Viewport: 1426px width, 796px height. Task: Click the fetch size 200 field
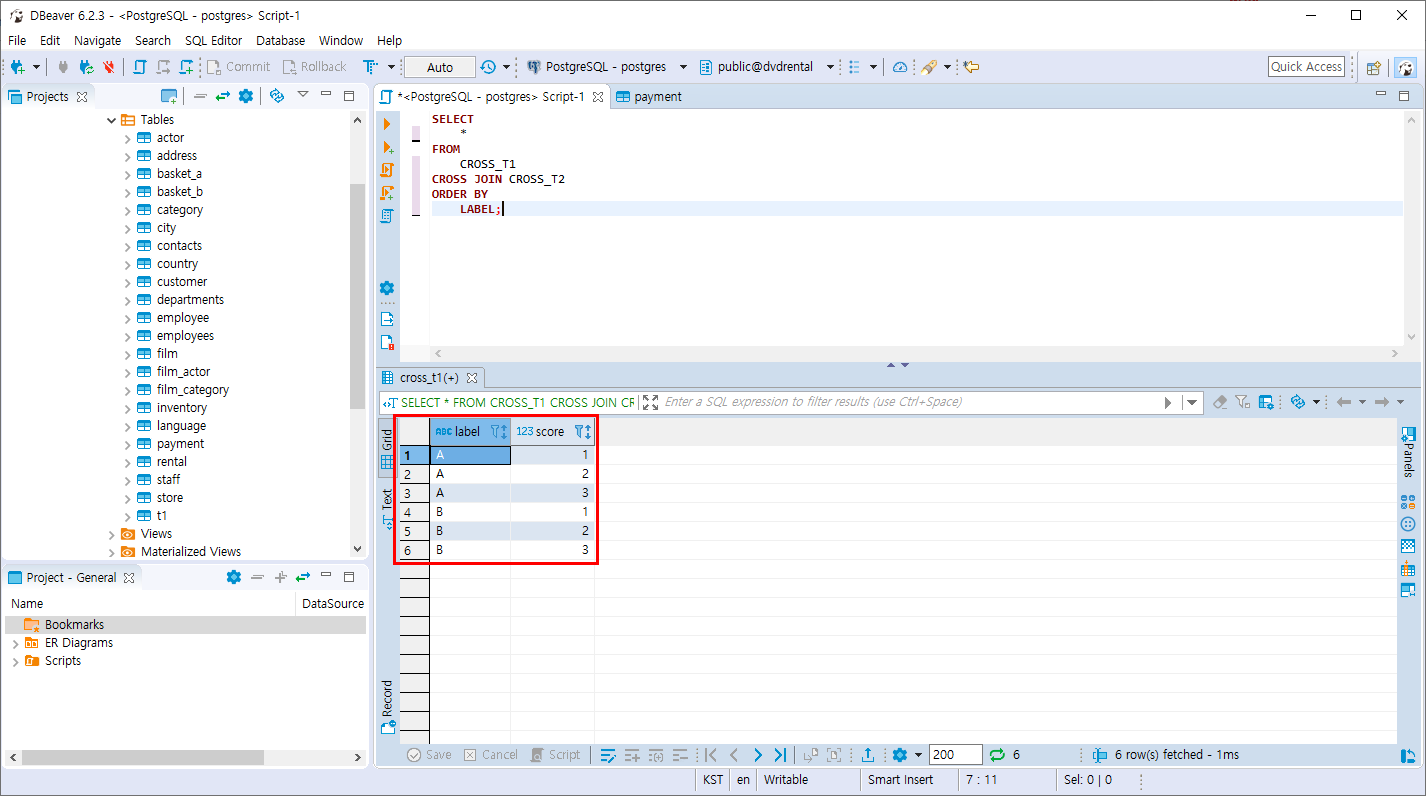955,755
